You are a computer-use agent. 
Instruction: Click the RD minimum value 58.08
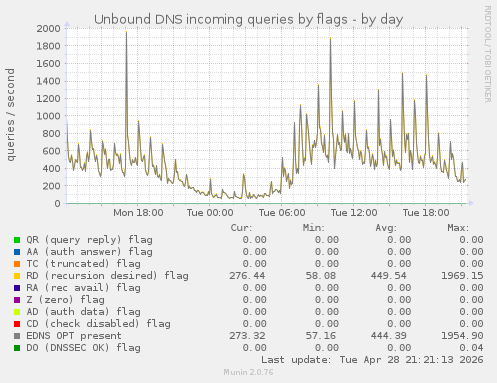tap(321, 276)
